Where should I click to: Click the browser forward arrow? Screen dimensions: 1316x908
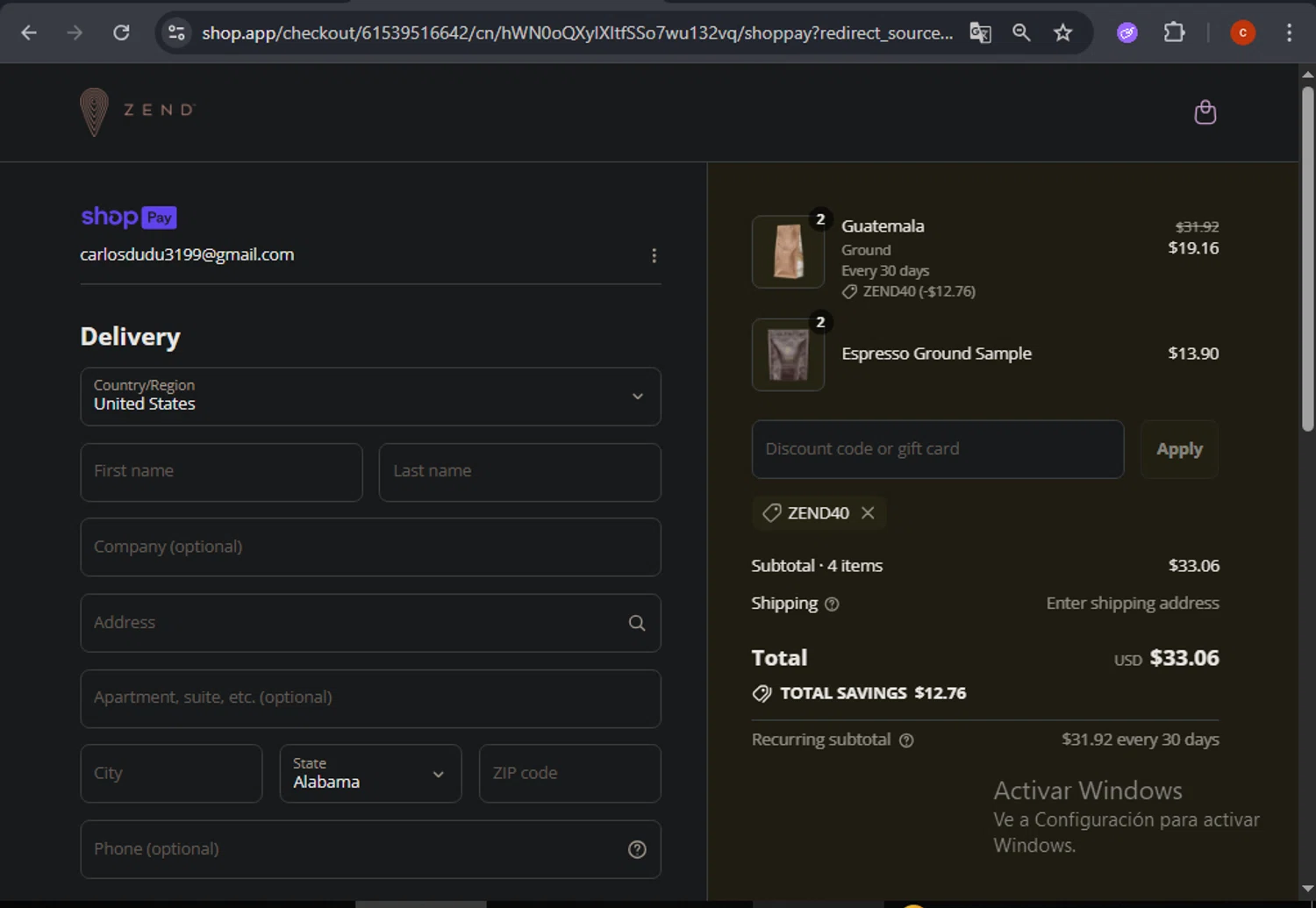tap(75, 32)
